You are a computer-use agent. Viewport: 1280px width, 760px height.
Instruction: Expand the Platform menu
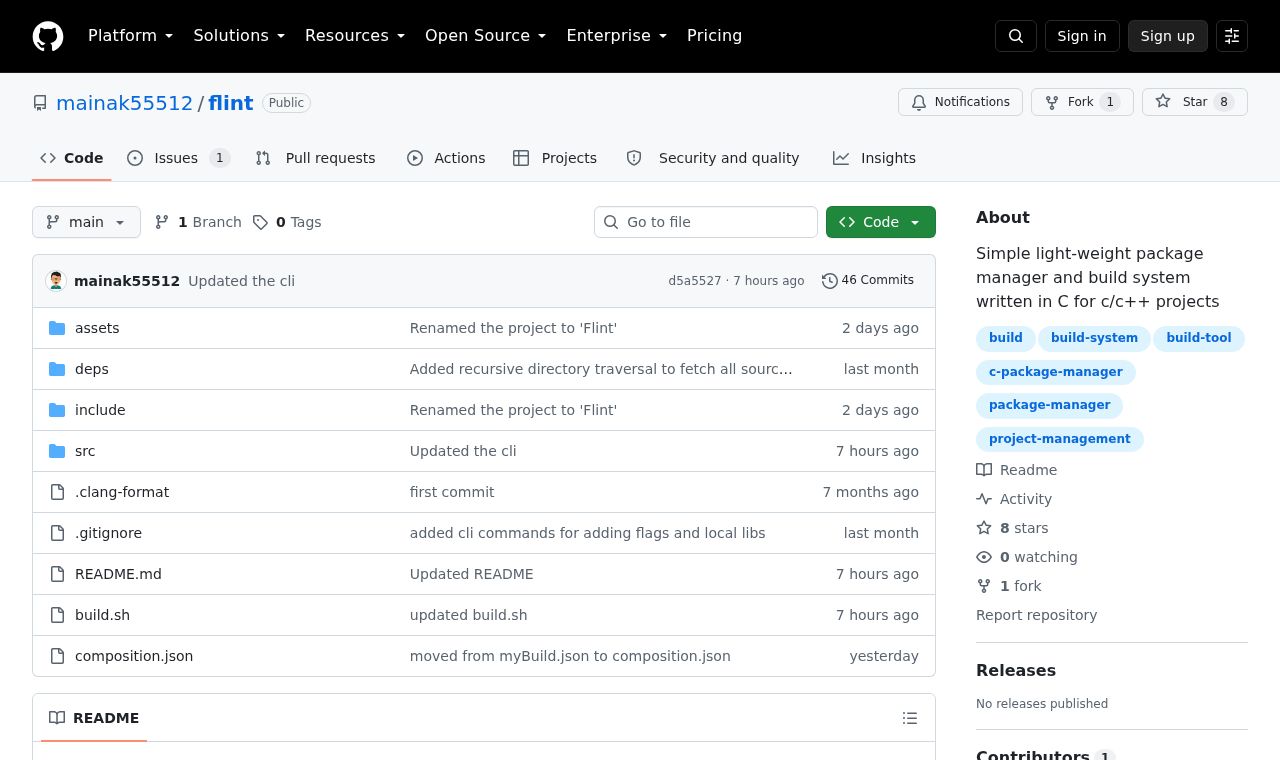tap(131, 36)
